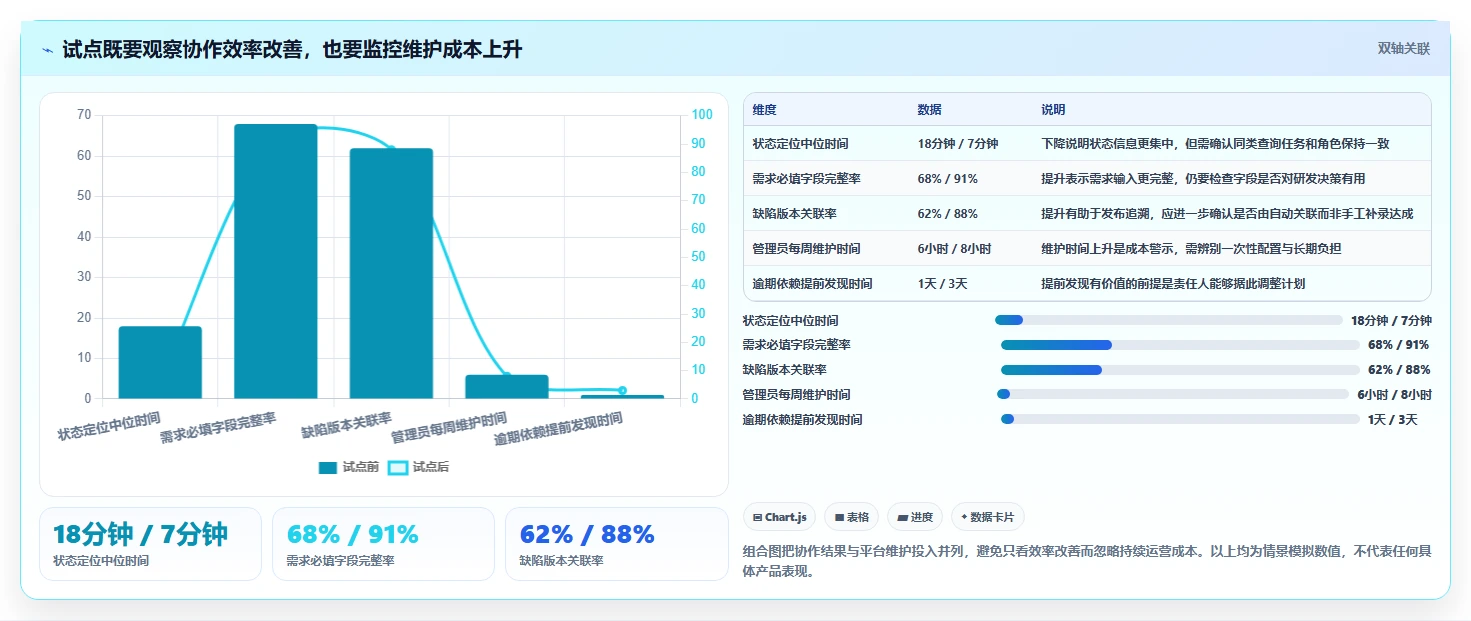Click the 双轴关联 label in header
This screenshot has height=621, width=1471.
(x=1404, y=49)
